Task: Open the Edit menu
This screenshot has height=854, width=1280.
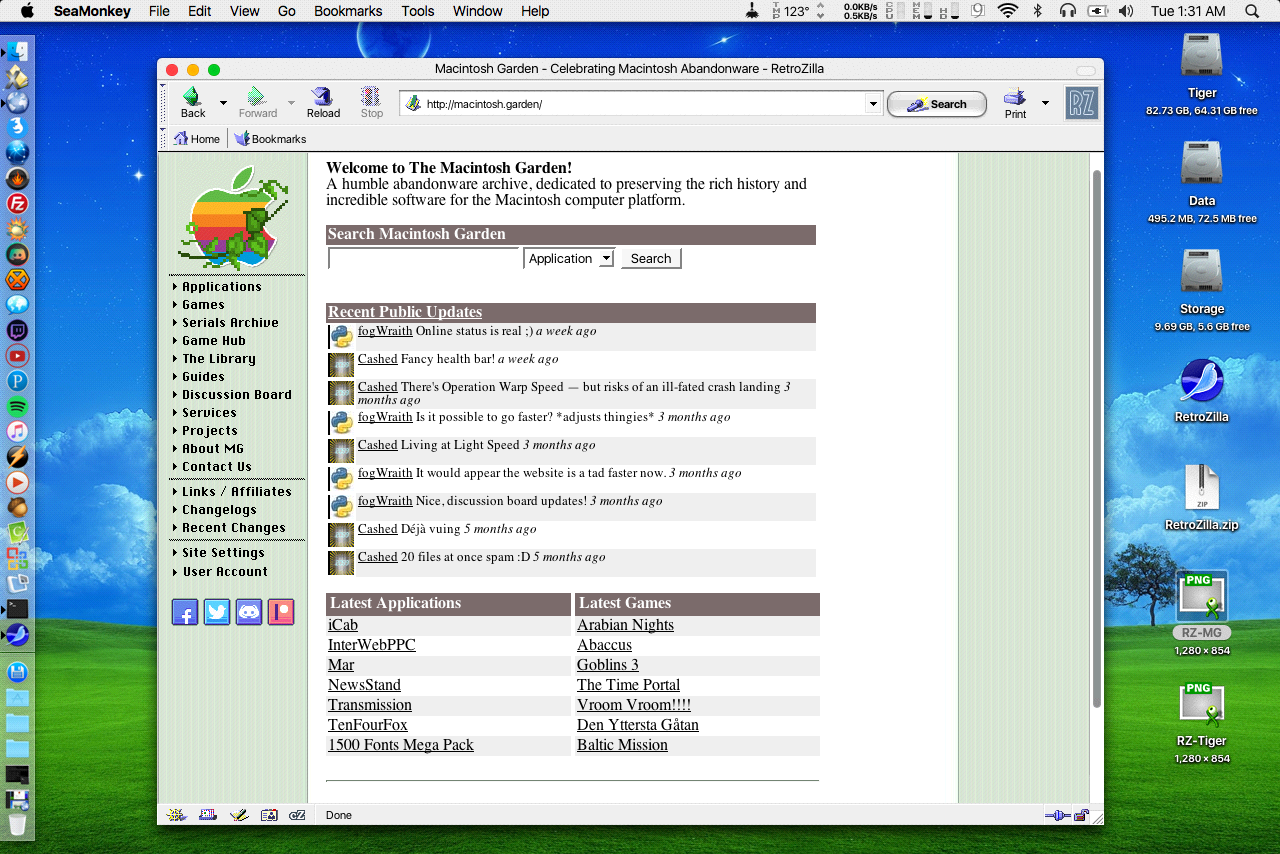Action: 199,11
